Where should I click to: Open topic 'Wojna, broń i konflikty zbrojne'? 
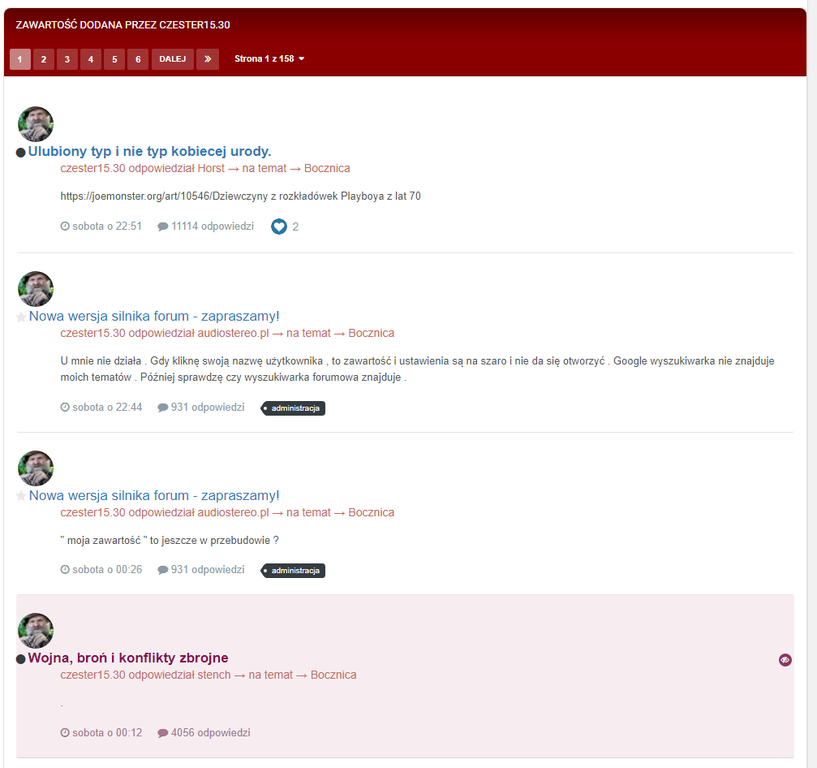[128, 658]
